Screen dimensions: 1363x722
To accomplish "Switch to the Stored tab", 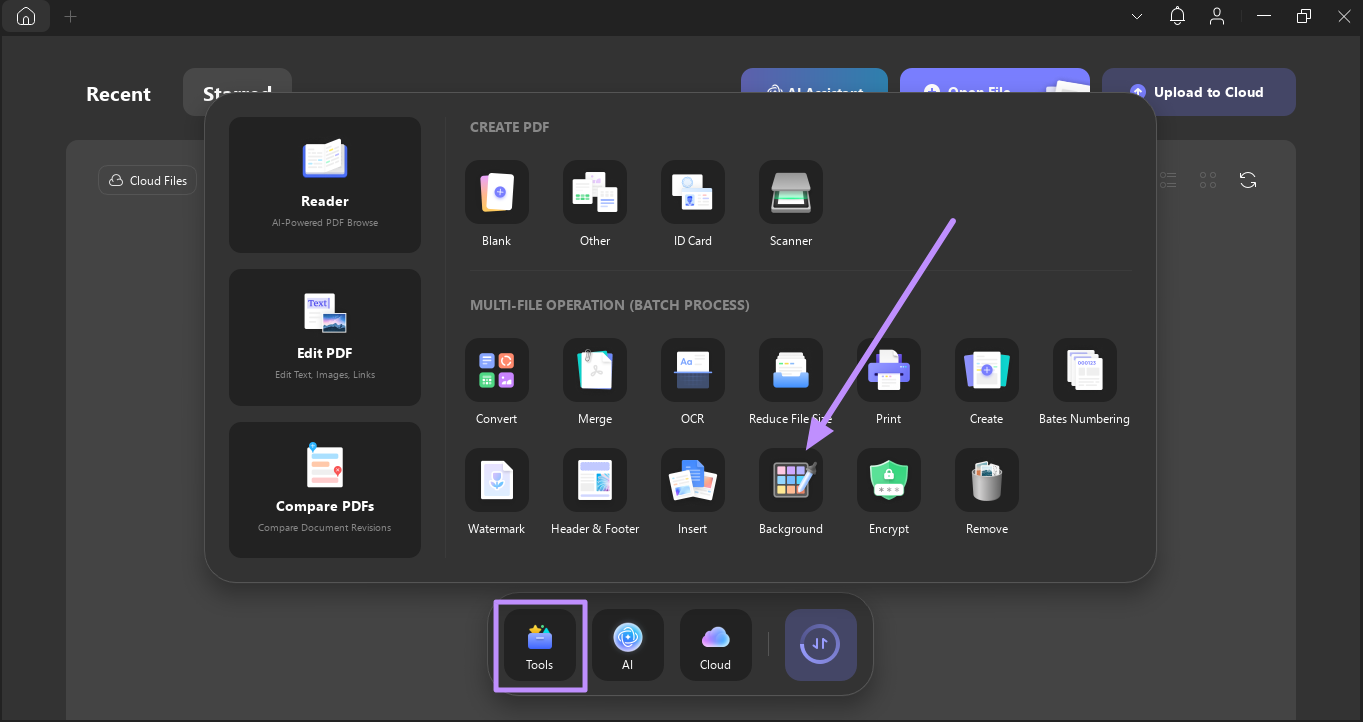I will point(237,88).
